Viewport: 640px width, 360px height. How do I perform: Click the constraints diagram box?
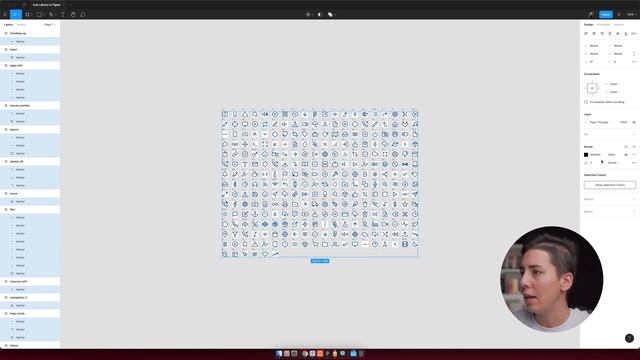tap(592, 88)
